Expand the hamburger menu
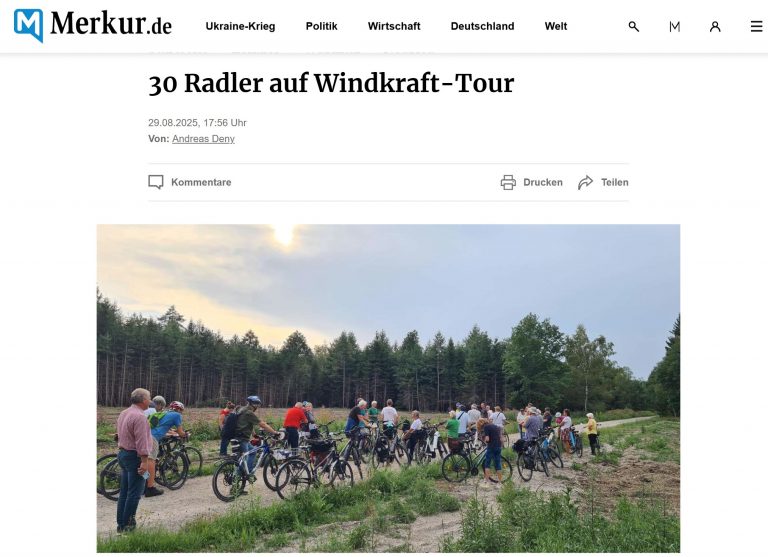768x557 pixels. [x=757, y=26]
